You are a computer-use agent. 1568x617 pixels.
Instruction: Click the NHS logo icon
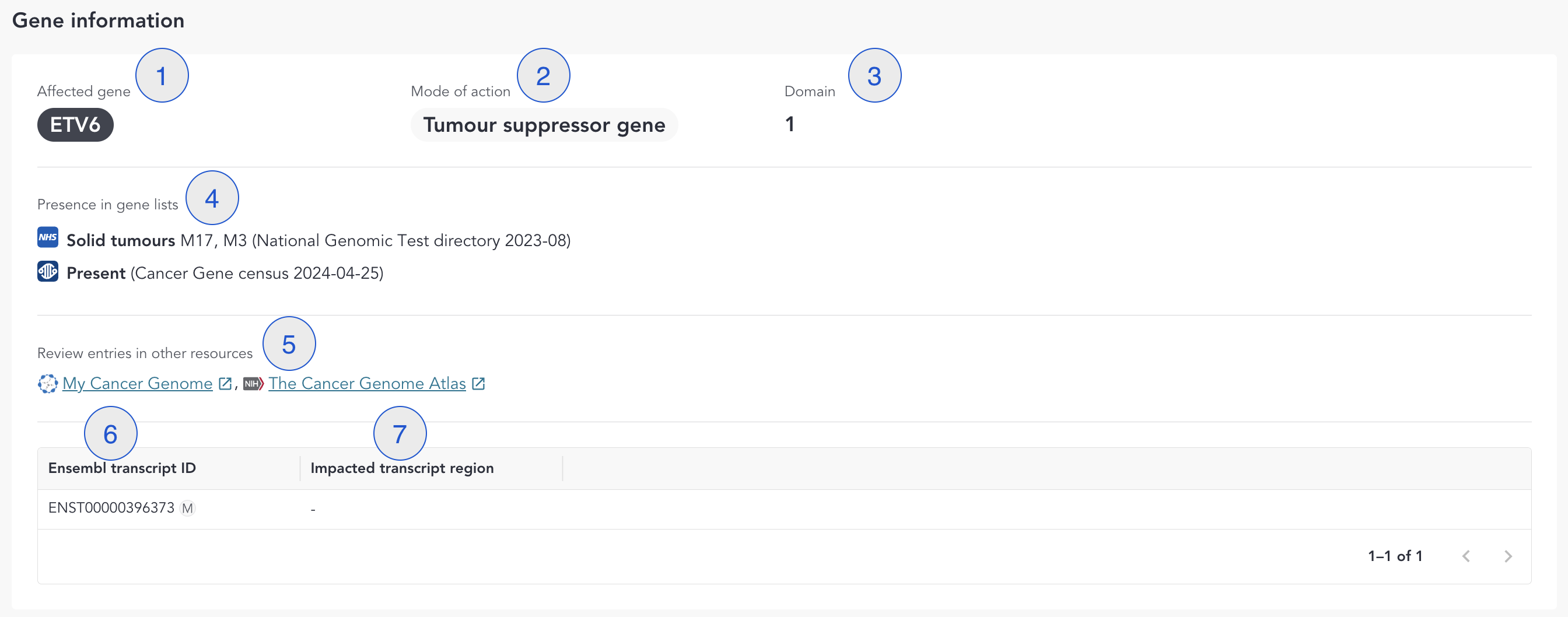(47, 238)
